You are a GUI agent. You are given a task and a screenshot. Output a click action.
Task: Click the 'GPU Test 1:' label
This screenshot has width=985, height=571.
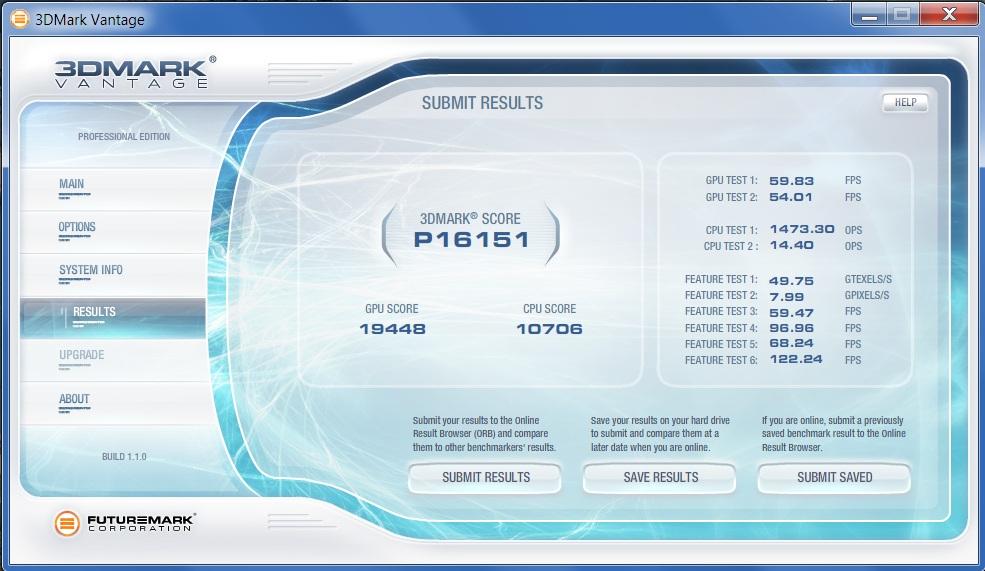point(731,180)
